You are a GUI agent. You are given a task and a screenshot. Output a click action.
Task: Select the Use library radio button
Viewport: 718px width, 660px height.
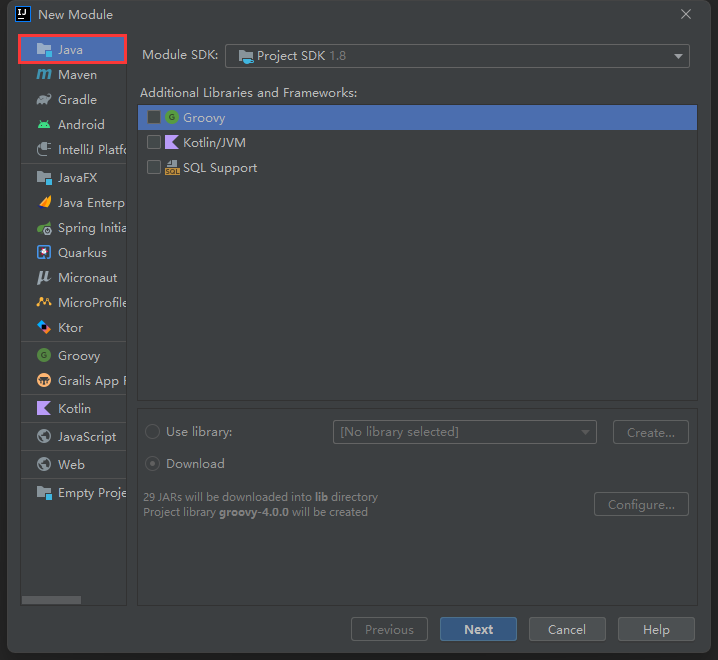pyautogui.click(x=152, y=432)
